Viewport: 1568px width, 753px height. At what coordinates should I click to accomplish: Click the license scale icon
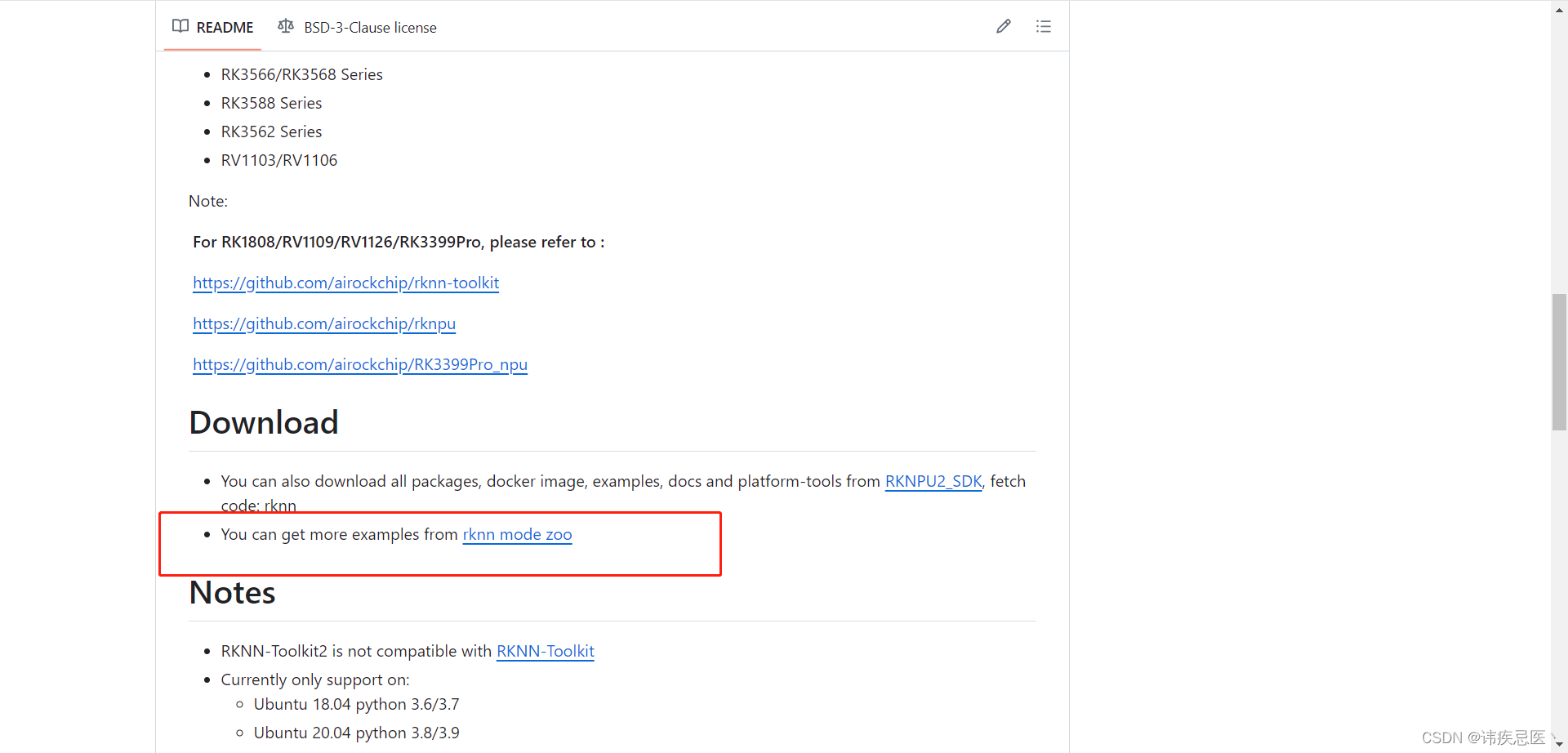point(285,26)
